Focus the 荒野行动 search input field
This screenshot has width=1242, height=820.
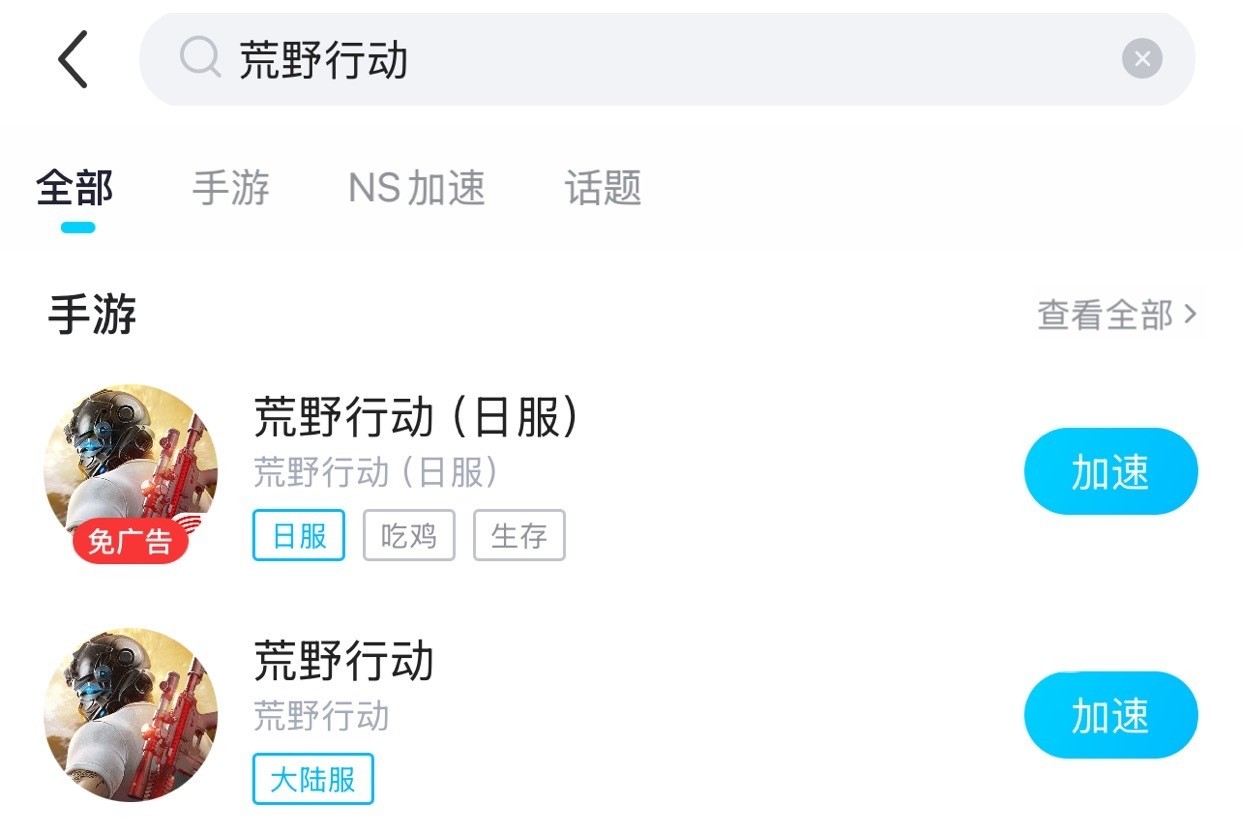click(x=660, y=60)
